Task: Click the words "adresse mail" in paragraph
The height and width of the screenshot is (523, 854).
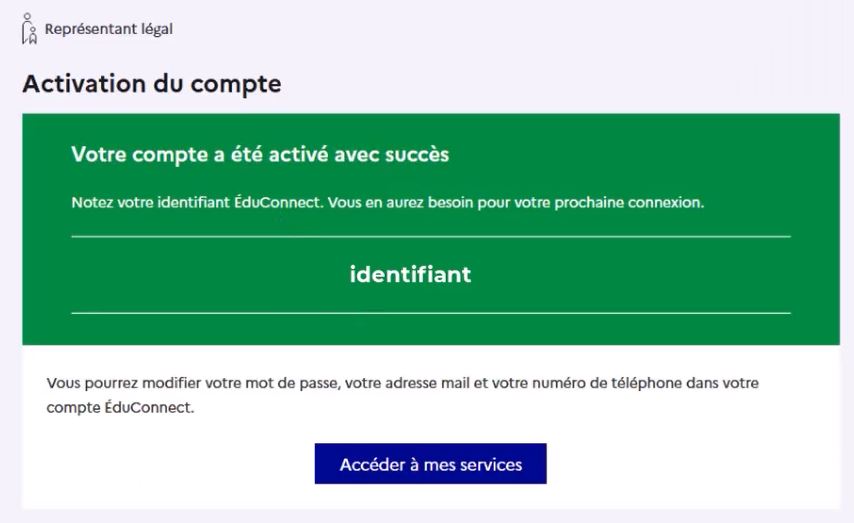Action: (x=413, y=383)
